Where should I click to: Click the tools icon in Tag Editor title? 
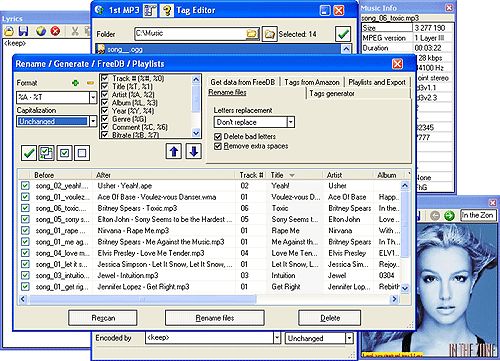[x=150, y=10]
